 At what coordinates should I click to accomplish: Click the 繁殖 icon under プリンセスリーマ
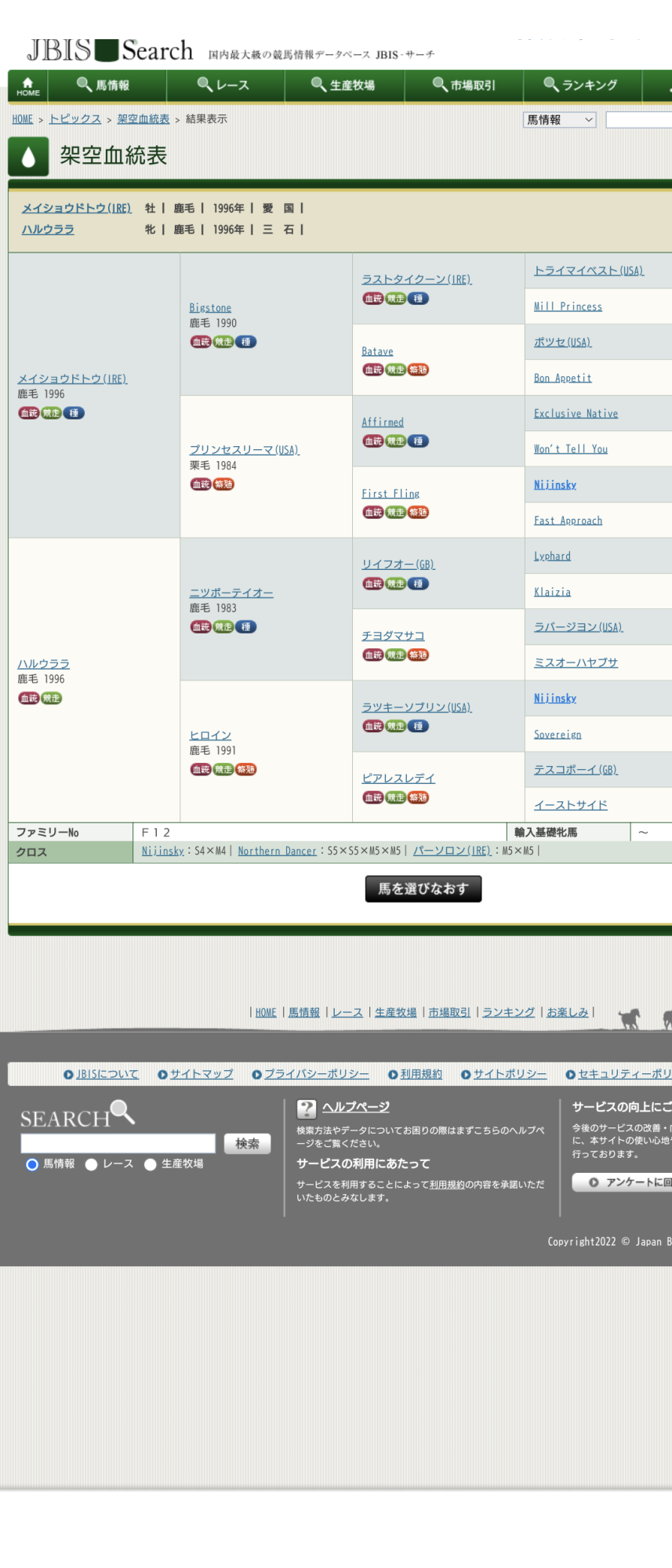[223, 485]
